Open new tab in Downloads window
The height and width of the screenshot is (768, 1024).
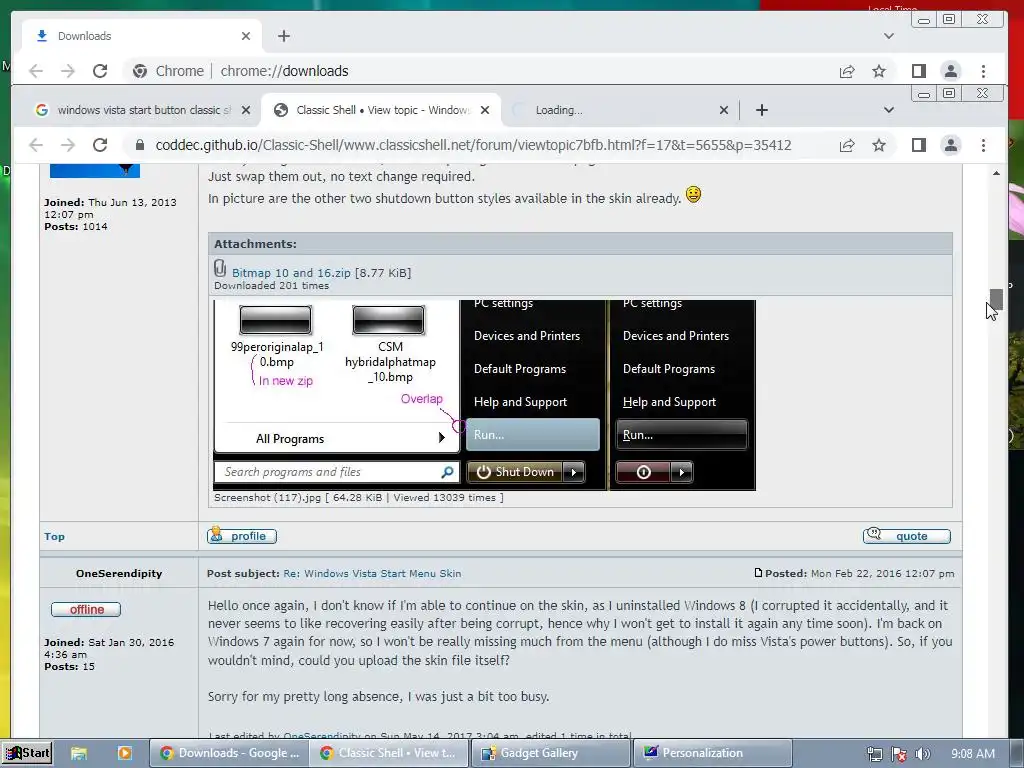pyautogui.click(x=283, y=36)
